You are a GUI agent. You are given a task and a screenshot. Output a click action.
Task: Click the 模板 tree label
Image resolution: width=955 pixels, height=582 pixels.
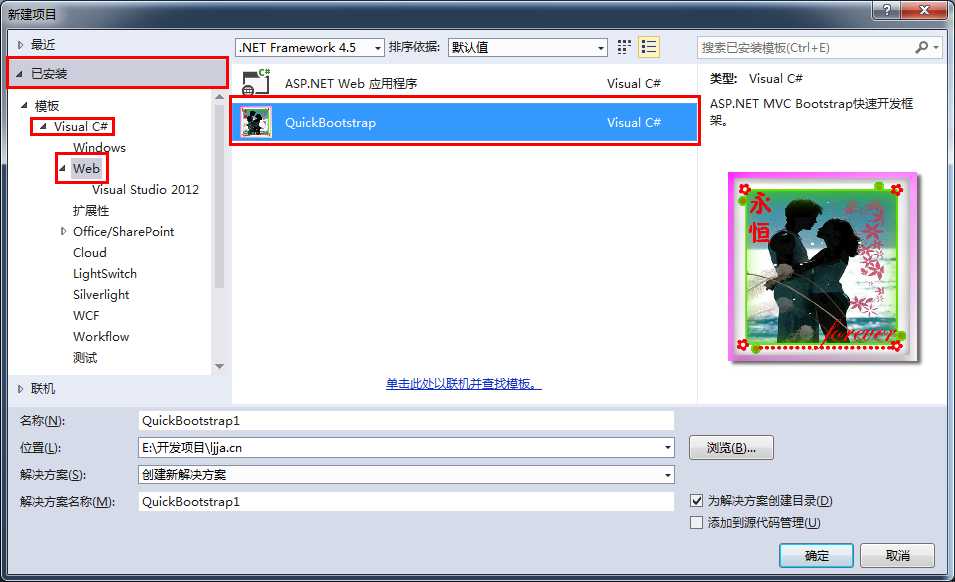[x=46, y=106]
